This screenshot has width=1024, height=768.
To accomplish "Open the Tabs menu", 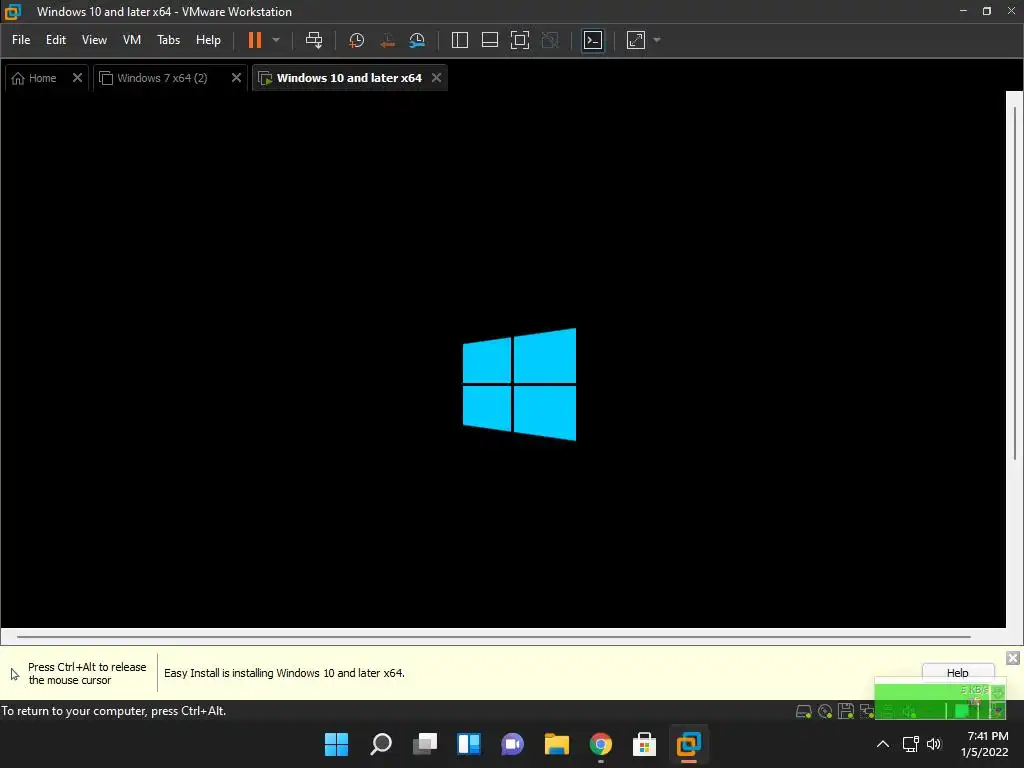I will pyautogui.click(x=168, y=40).
